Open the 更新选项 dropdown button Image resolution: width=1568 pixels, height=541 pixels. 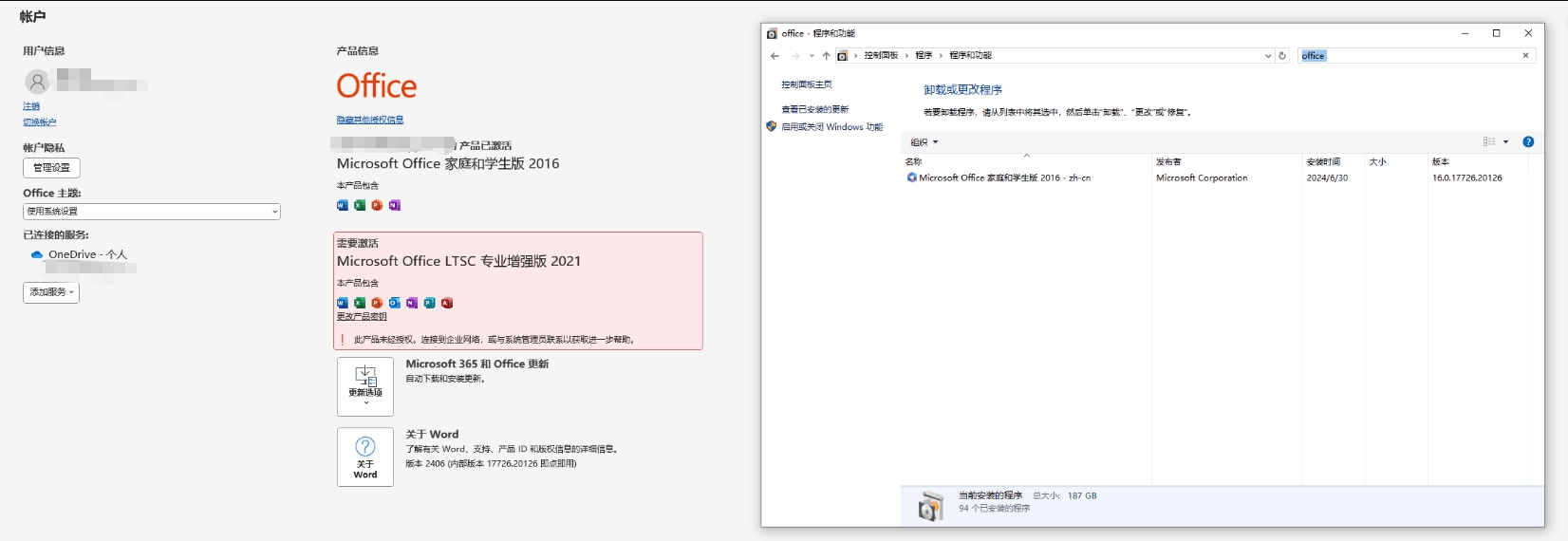click(x=365, y=386)
